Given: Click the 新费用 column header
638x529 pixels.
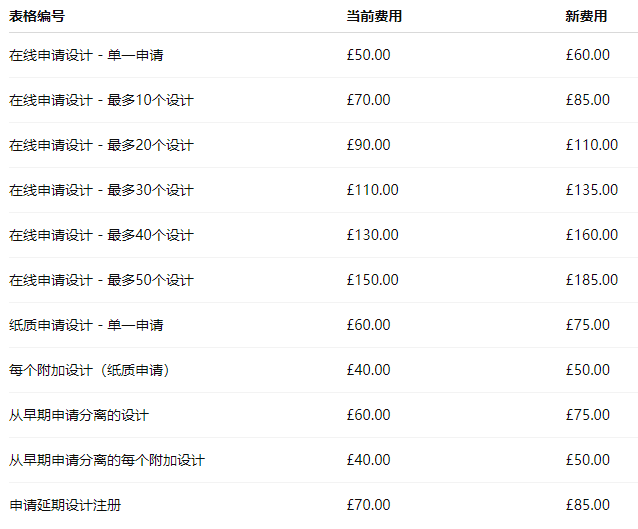Looking at the screenshot, I should (x=586, y=16).
